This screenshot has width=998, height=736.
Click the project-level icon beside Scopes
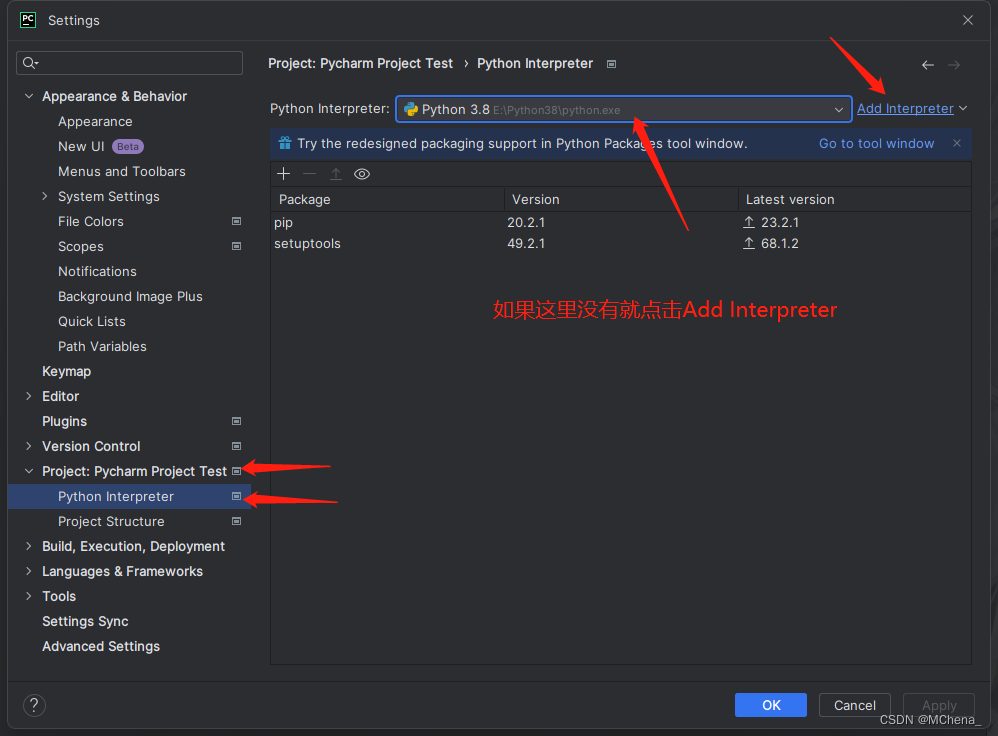click(x=236, y=246)
